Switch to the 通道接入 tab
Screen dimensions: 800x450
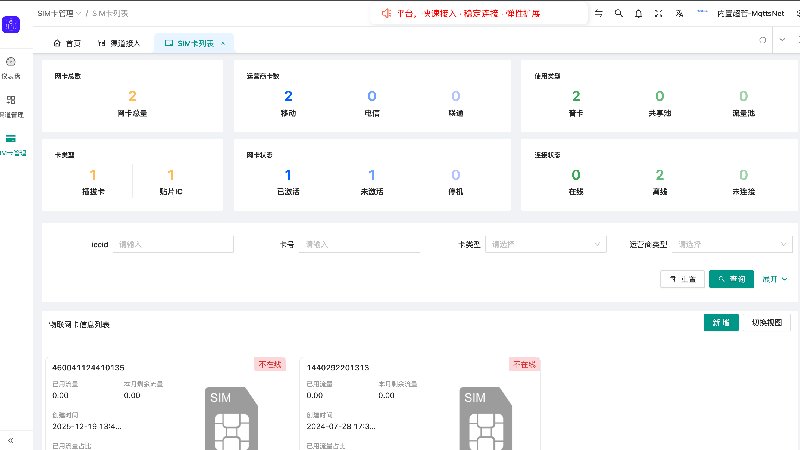point(118,43)
